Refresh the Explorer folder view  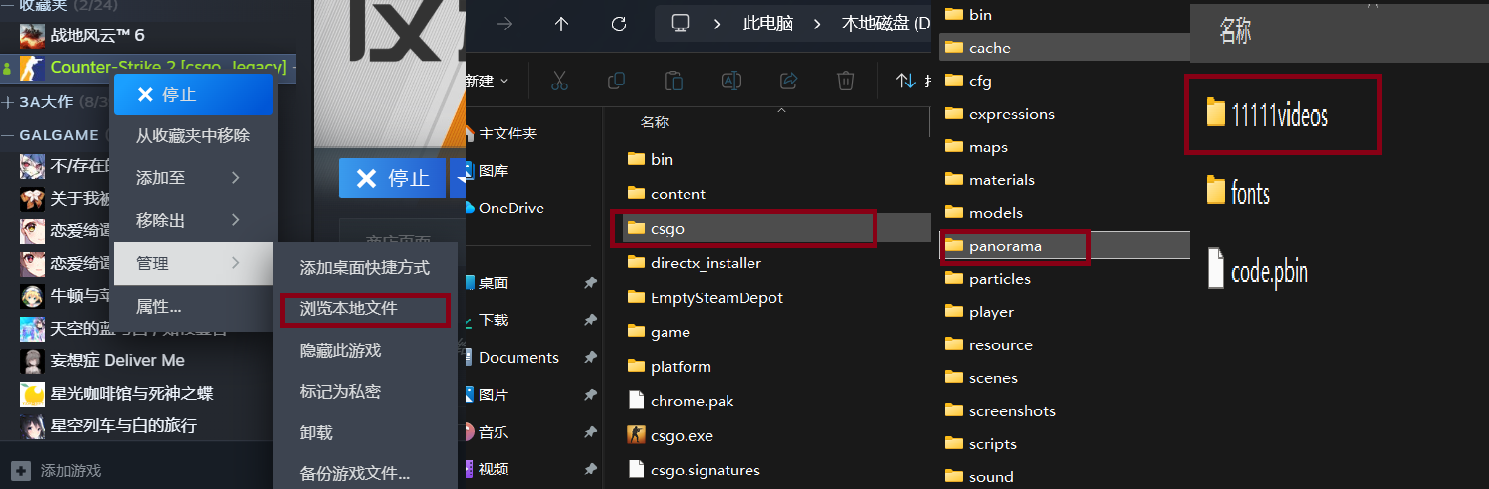pos(619,23)
